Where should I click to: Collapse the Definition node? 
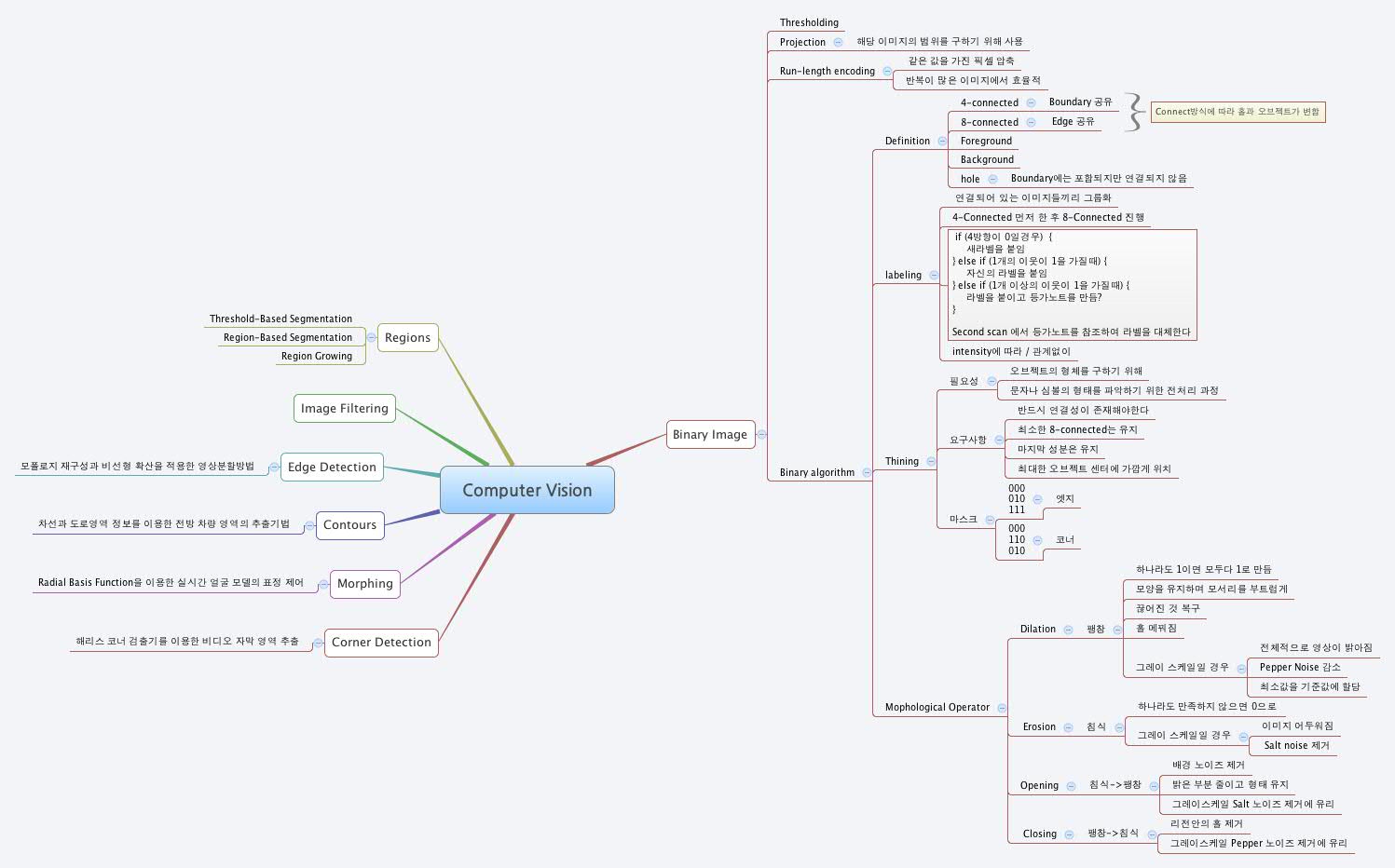point(942,141)
